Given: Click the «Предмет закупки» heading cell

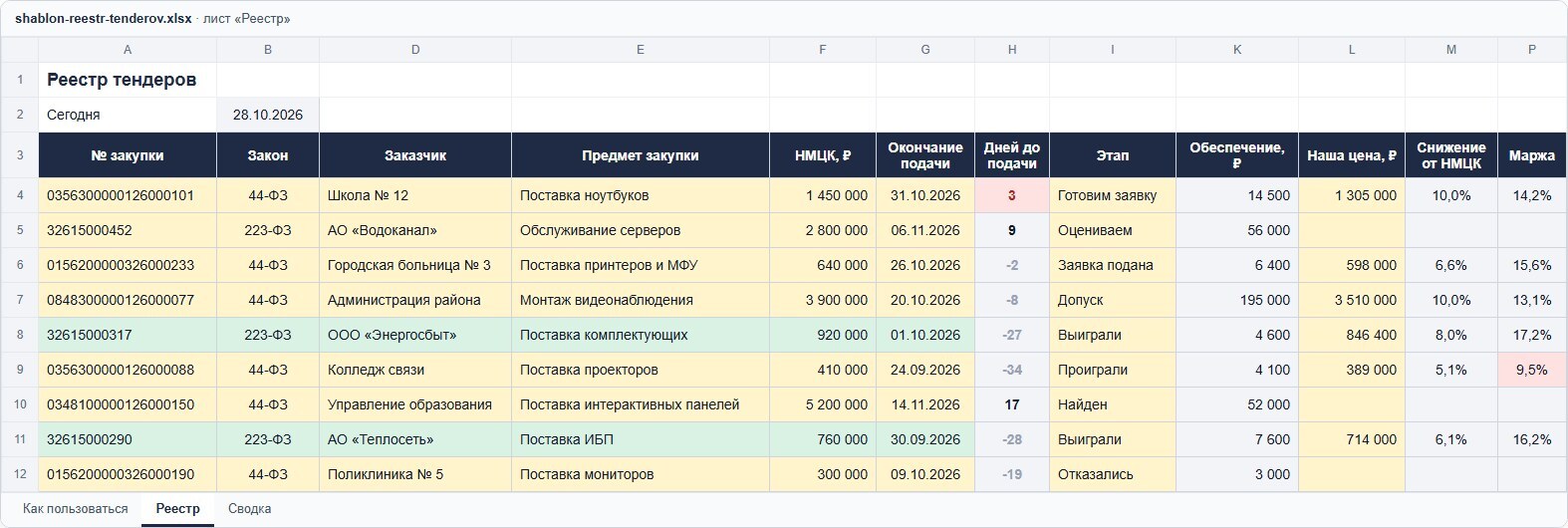Looking at the screenshot, I should point(641,155).
